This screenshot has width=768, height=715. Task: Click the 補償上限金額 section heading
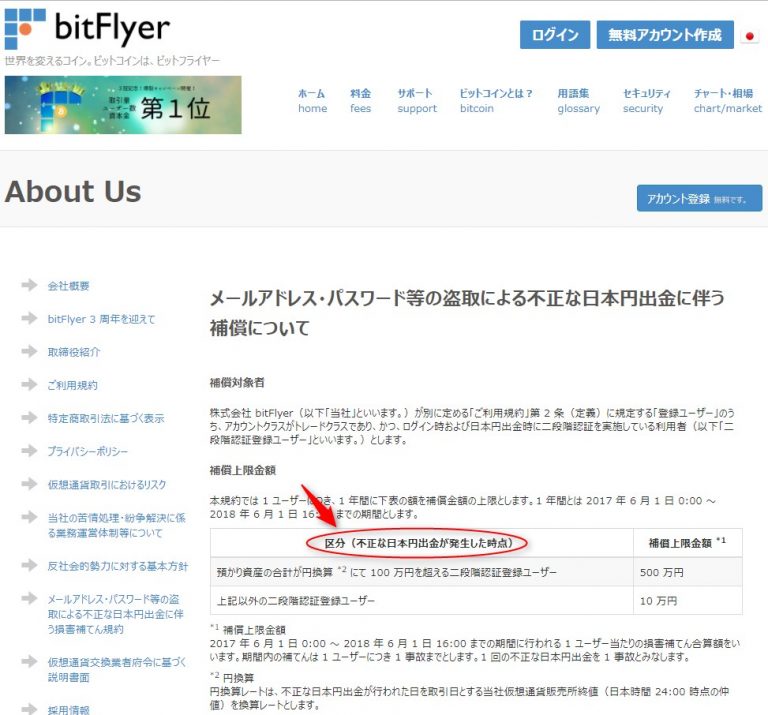coord(243,470)
